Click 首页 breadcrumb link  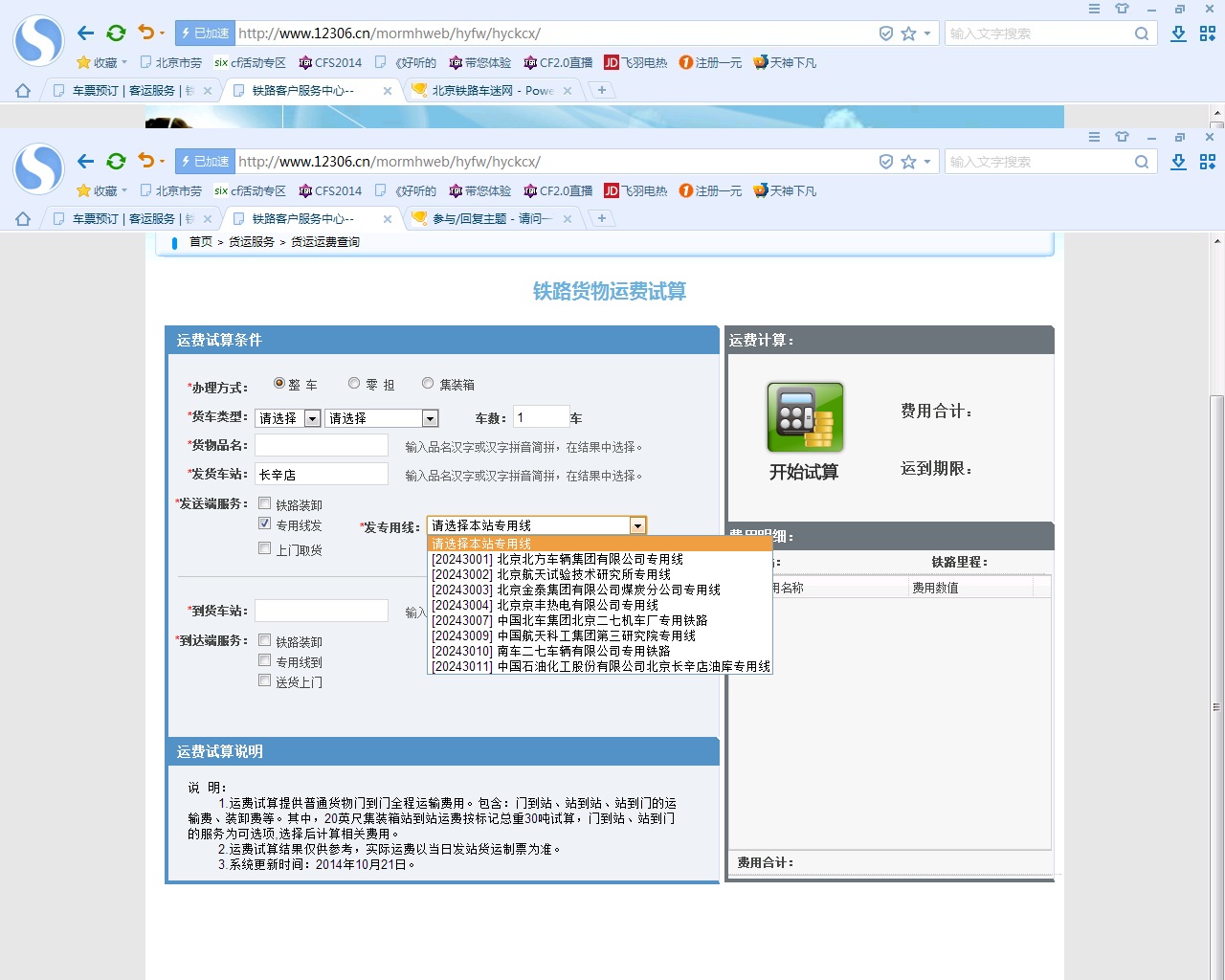click(201, 242)
